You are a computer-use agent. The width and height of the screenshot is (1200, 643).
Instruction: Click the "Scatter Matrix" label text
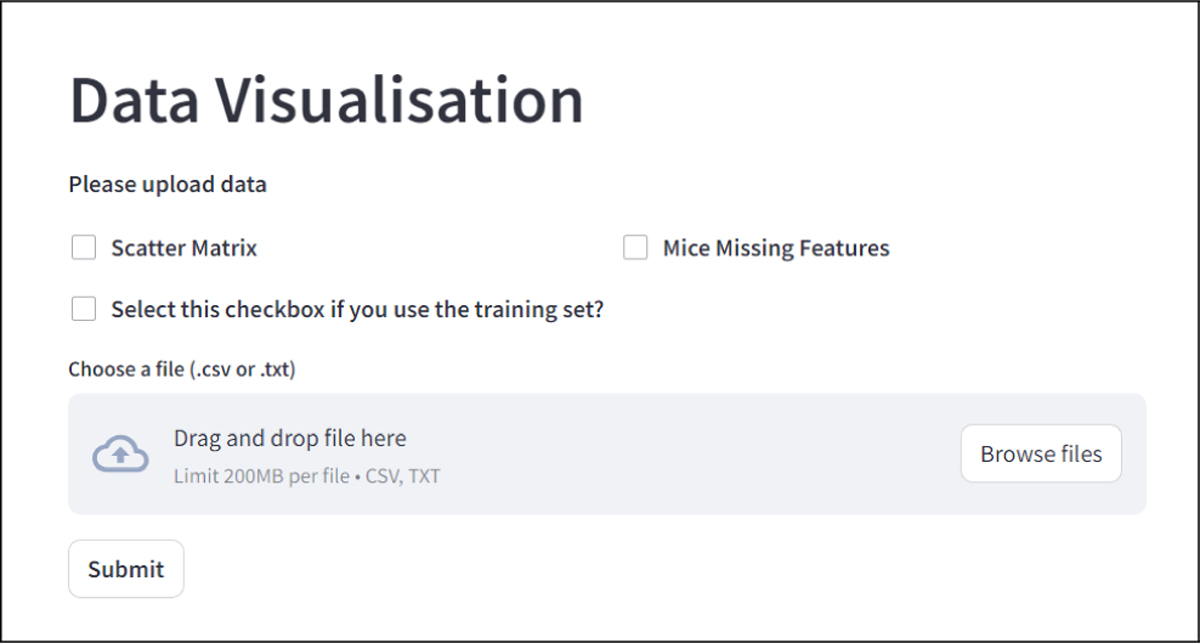[x=184, y=248]
